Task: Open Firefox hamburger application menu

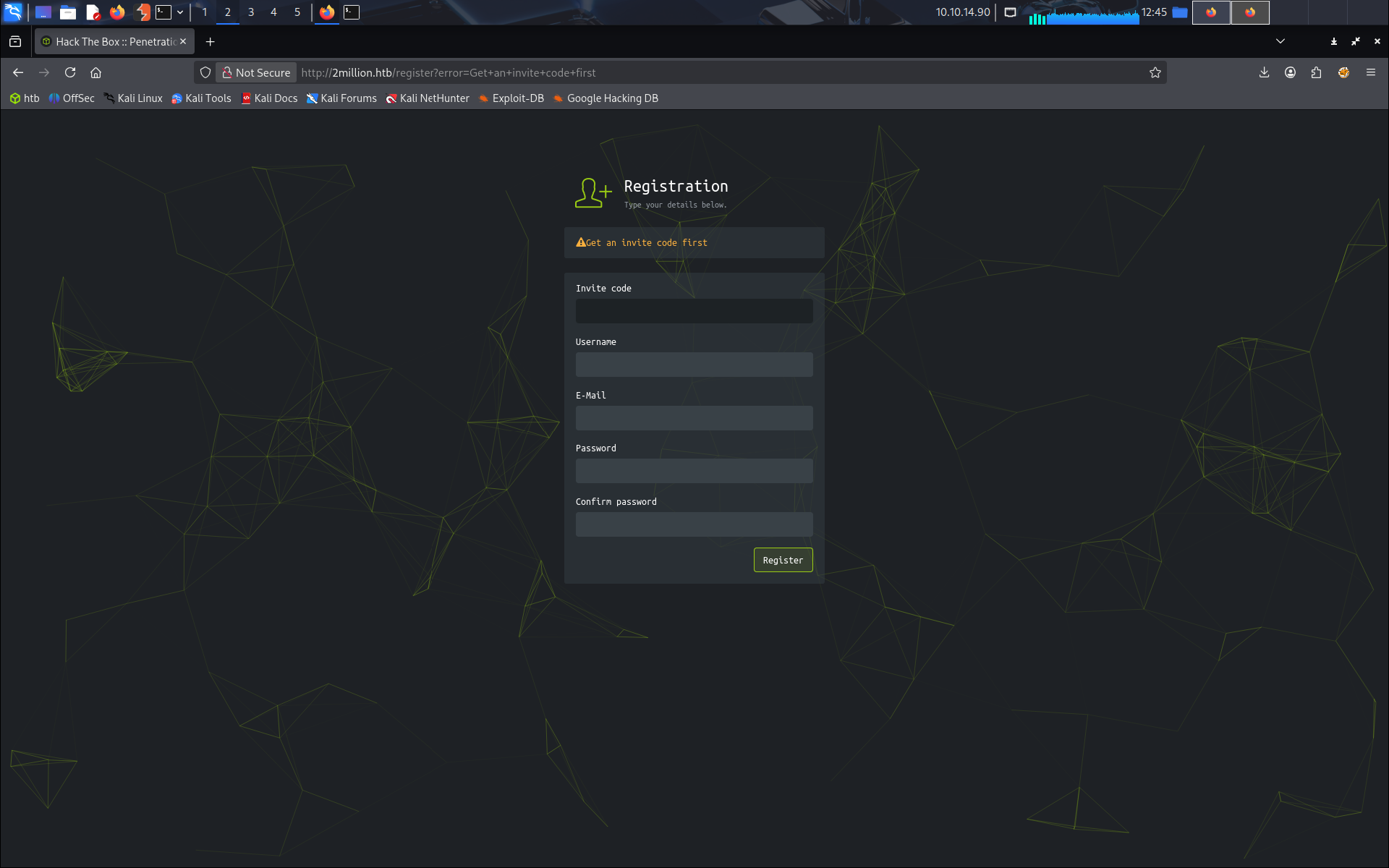Action: [x=1370, y=72]
